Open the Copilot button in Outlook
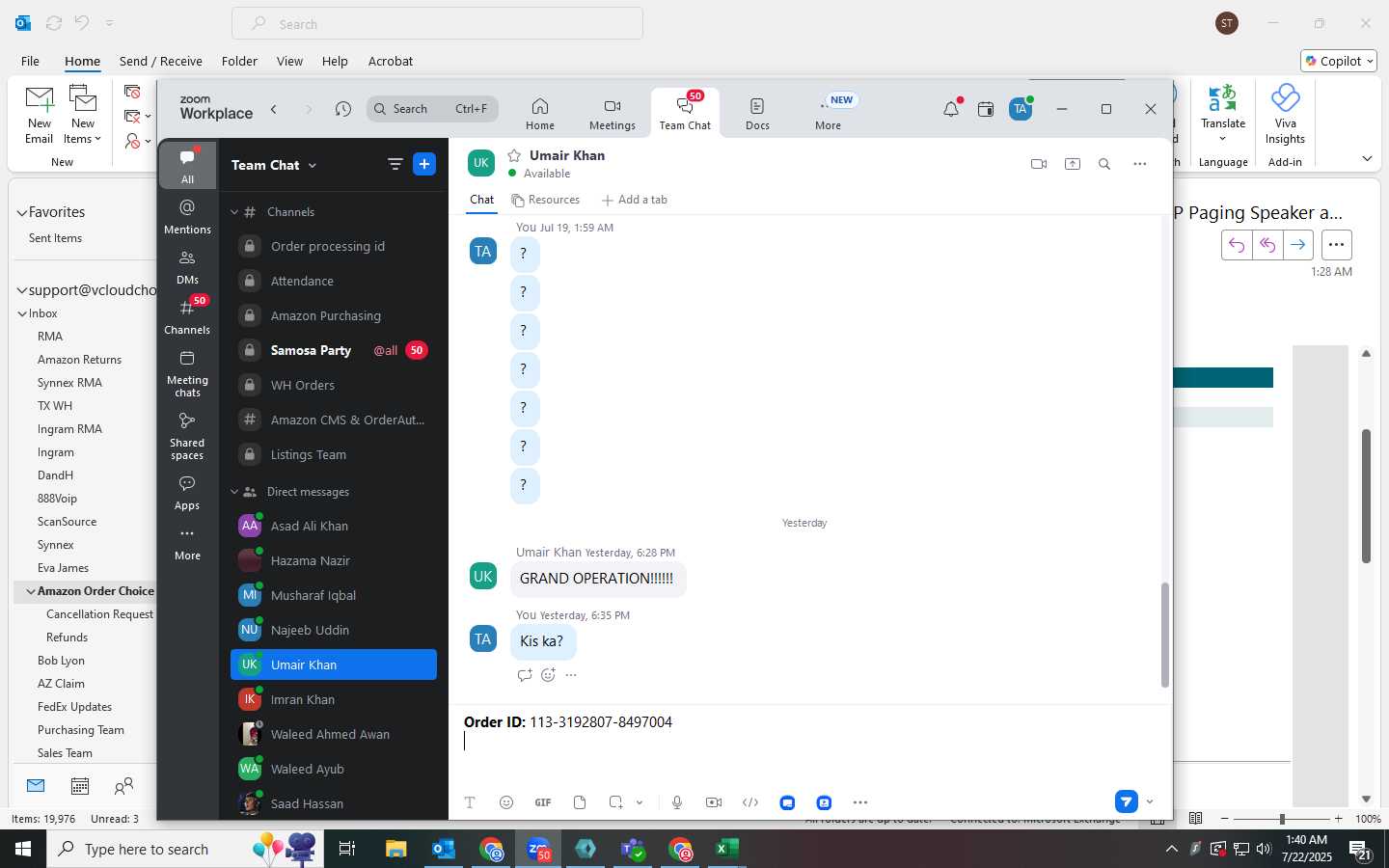This screenshot has height=868, width=1389. [1339, 61]
